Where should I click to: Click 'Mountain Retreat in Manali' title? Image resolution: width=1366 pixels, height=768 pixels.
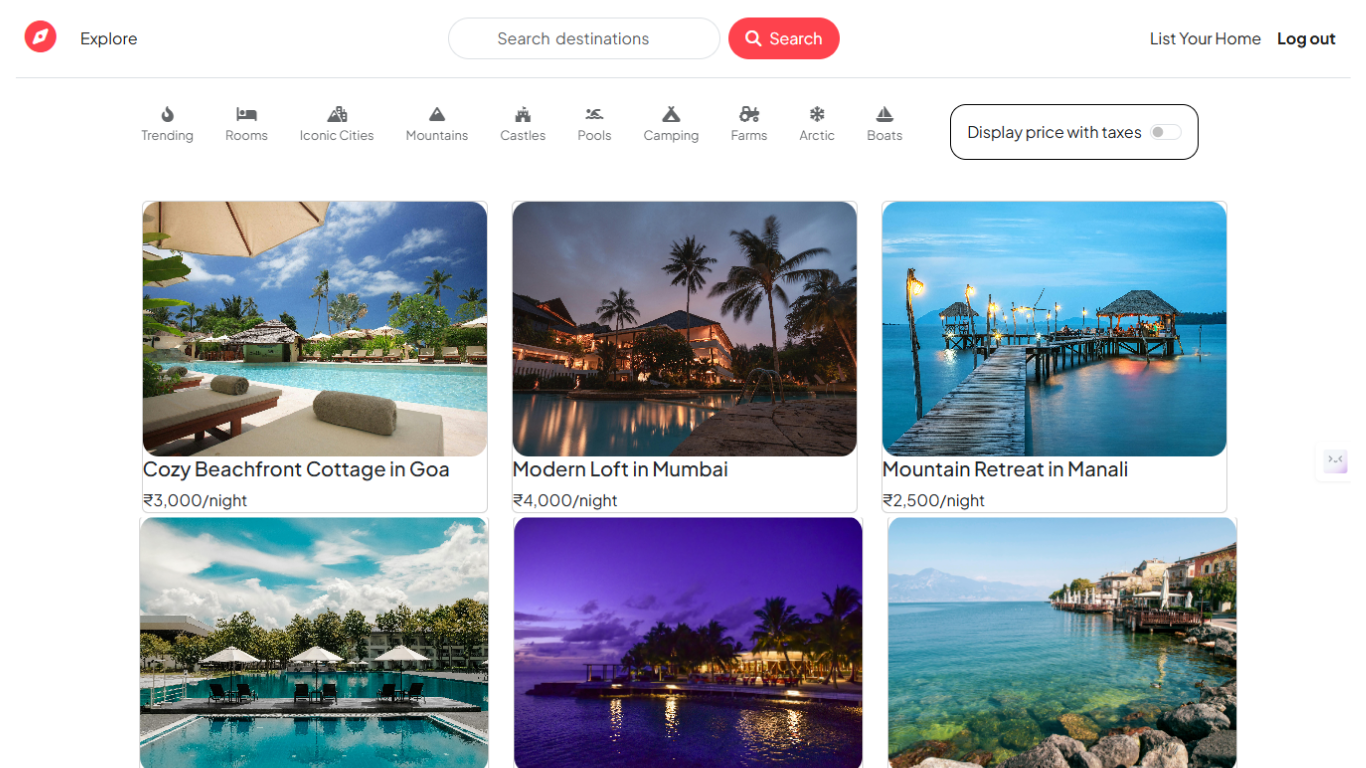(x=1005, y=469)
